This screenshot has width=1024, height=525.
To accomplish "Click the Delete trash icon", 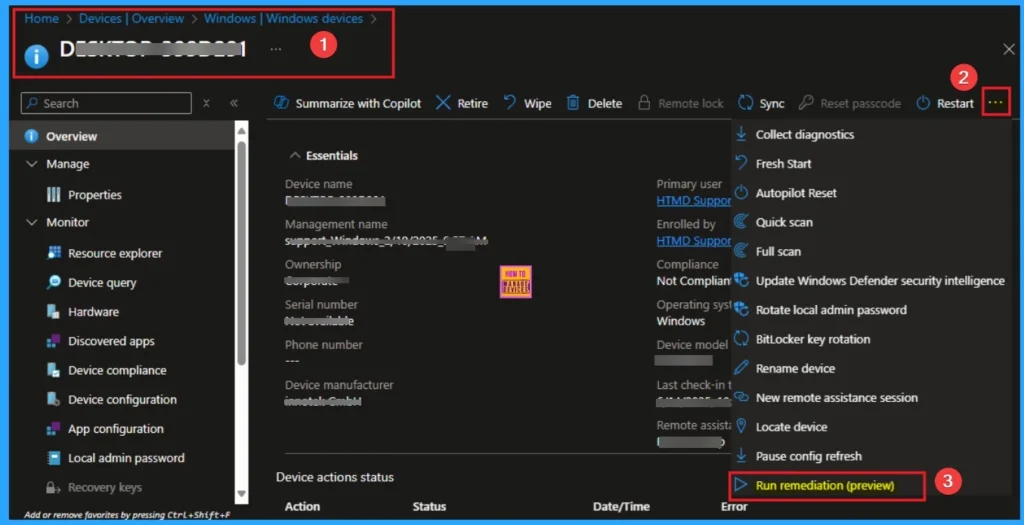I will point(573,103).
